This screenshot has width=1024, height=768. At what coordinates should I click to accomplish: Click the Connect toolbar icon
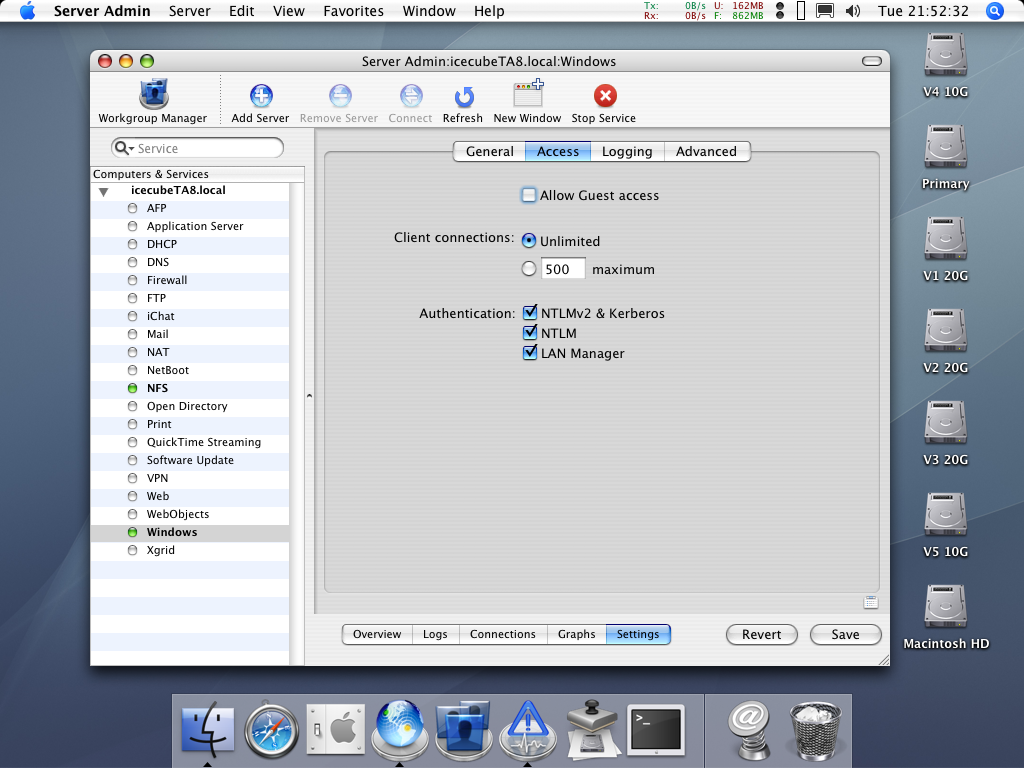tap(411, 96)
